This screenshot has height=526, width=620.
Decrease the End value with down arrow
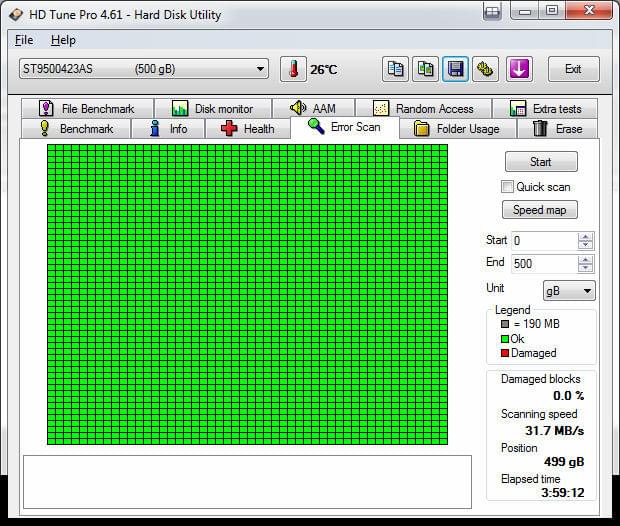[x=585, y=268]
